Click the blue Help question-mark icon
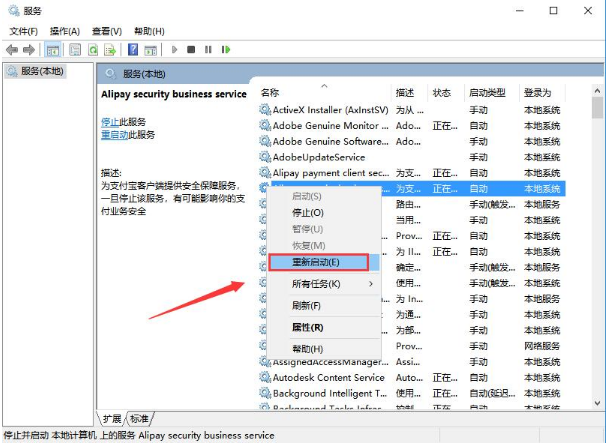The image size is (606, 443). (x=133, y=50)
